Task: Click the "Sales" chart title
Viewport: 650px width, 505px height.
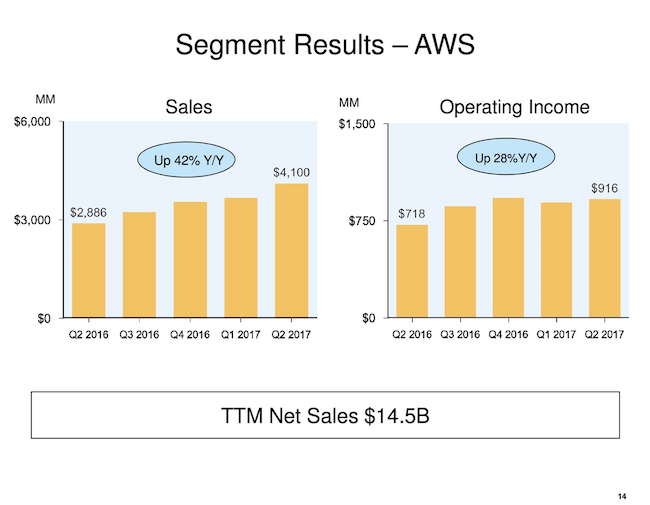Action: [x=189, y=107]
